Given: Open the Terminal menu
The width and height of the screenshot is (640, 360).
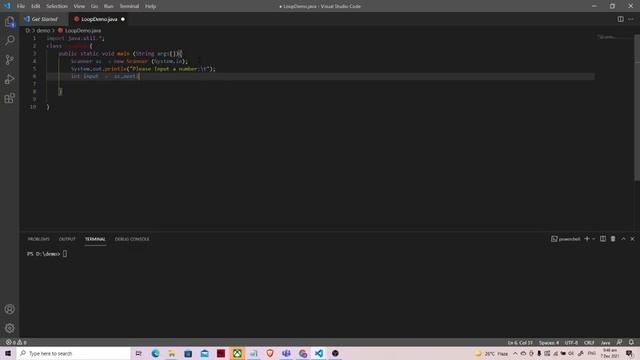Looking at the screenshot, I should point(129,6).
